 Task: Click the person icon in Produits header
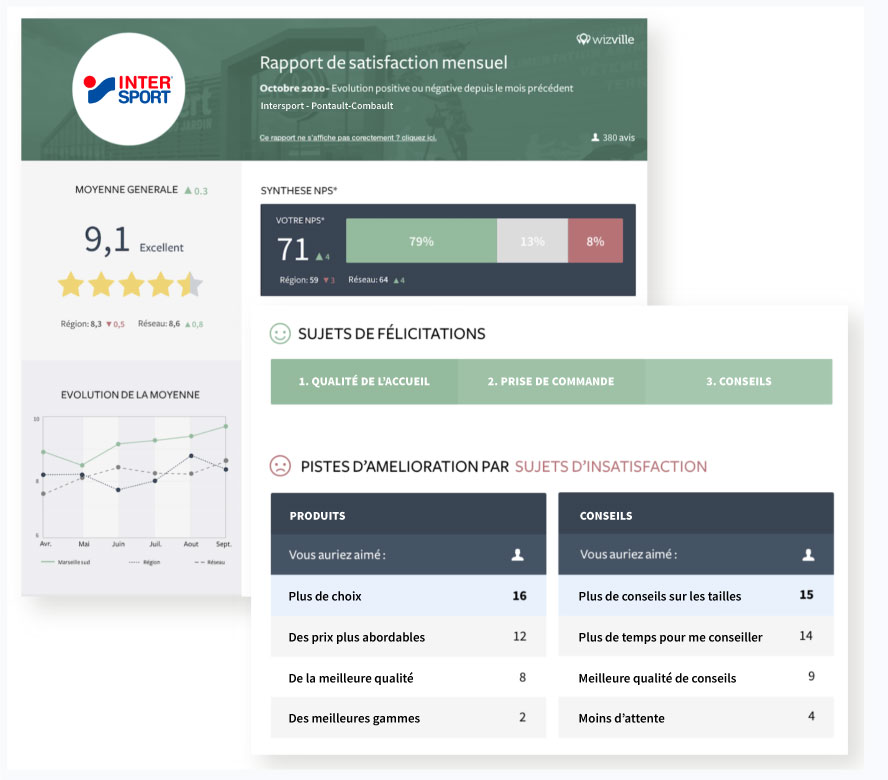pyautogui.click(x=517, y=554)
